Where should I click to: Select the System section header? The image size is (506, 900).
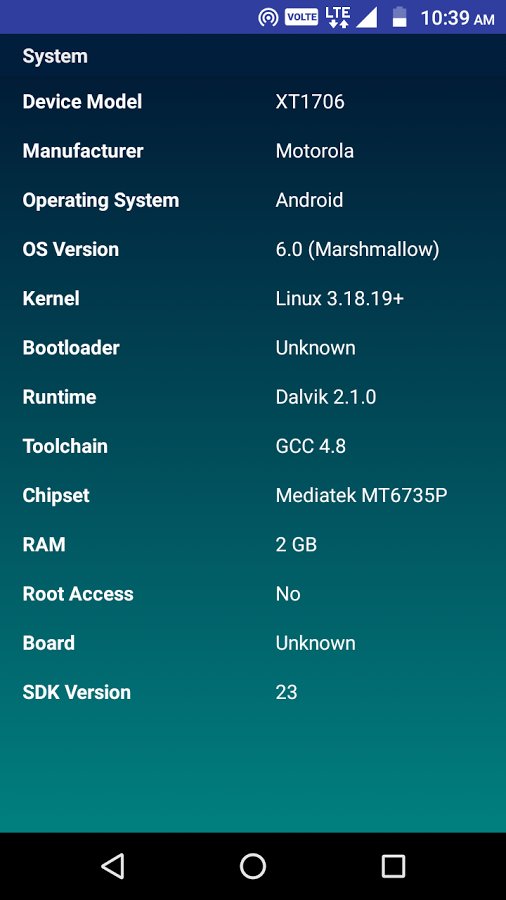[55, 56]
